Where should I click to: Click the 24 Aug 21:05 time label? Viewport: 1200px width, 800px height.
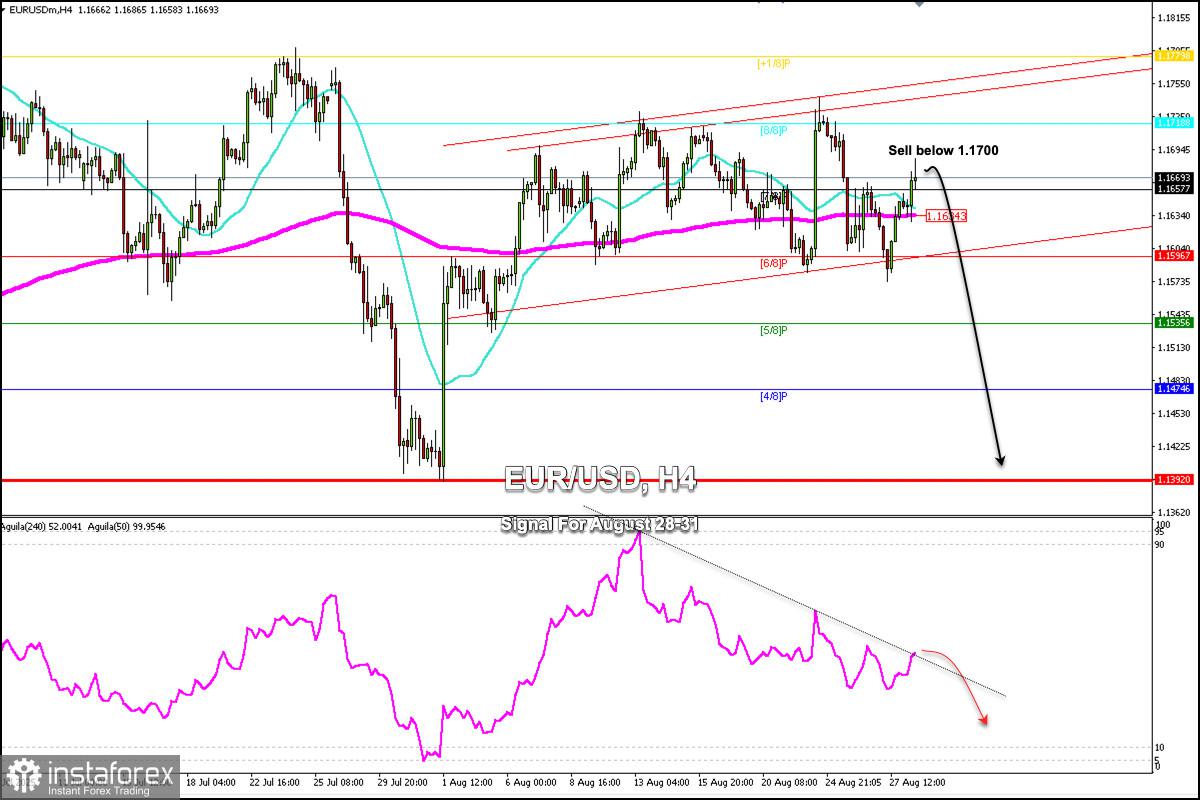851,783
